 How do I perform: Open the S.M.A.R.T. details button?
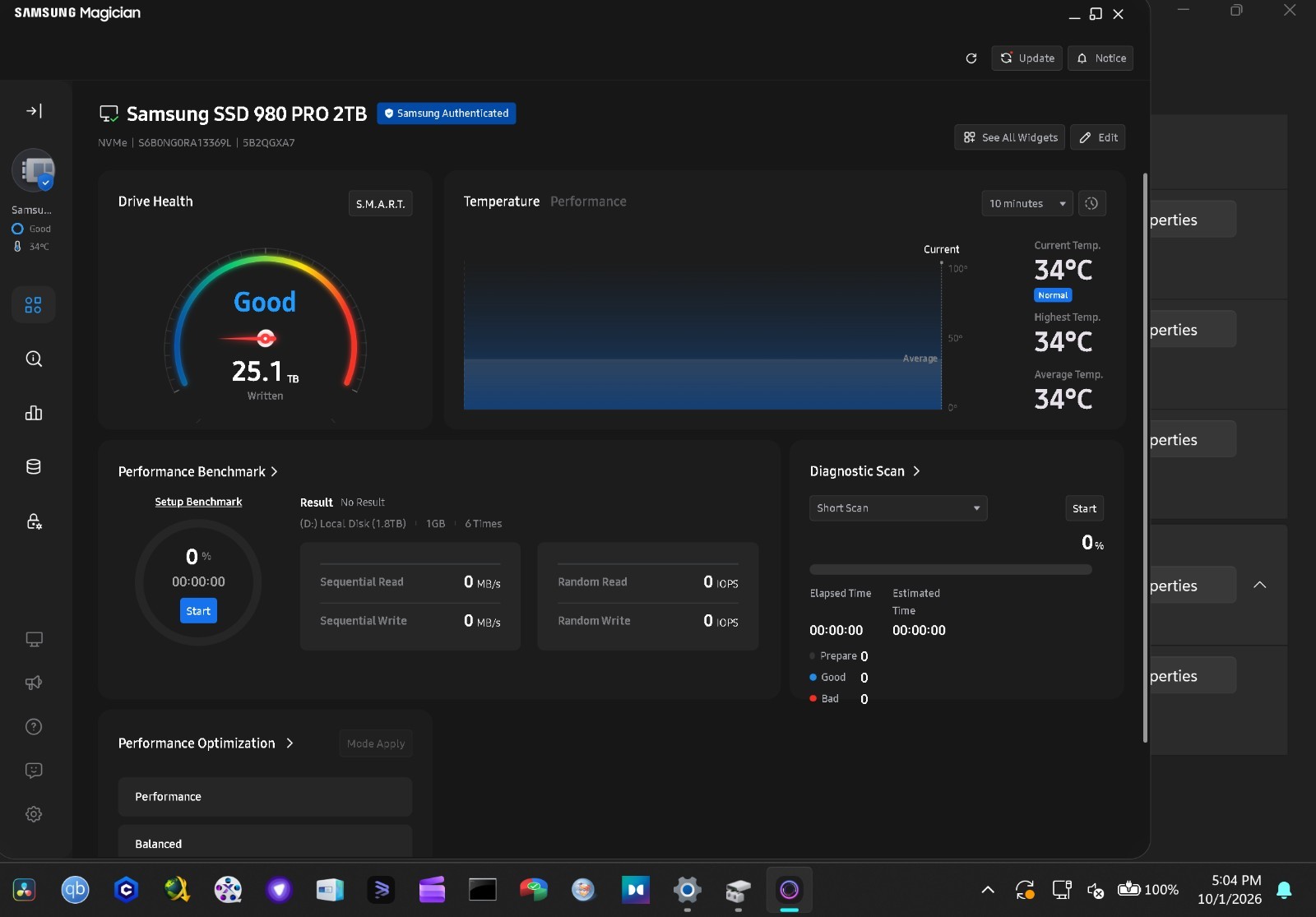[x=380, y=204]
